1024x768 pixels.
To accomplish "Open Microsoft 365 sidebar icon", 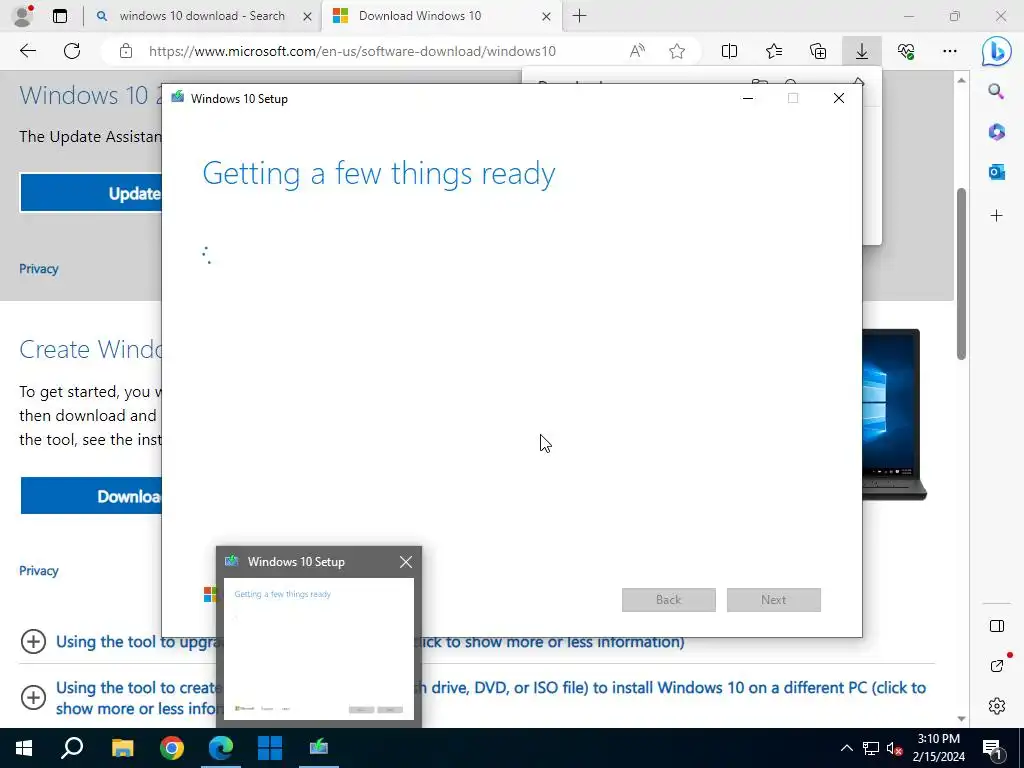I will [x=996, y=132].
